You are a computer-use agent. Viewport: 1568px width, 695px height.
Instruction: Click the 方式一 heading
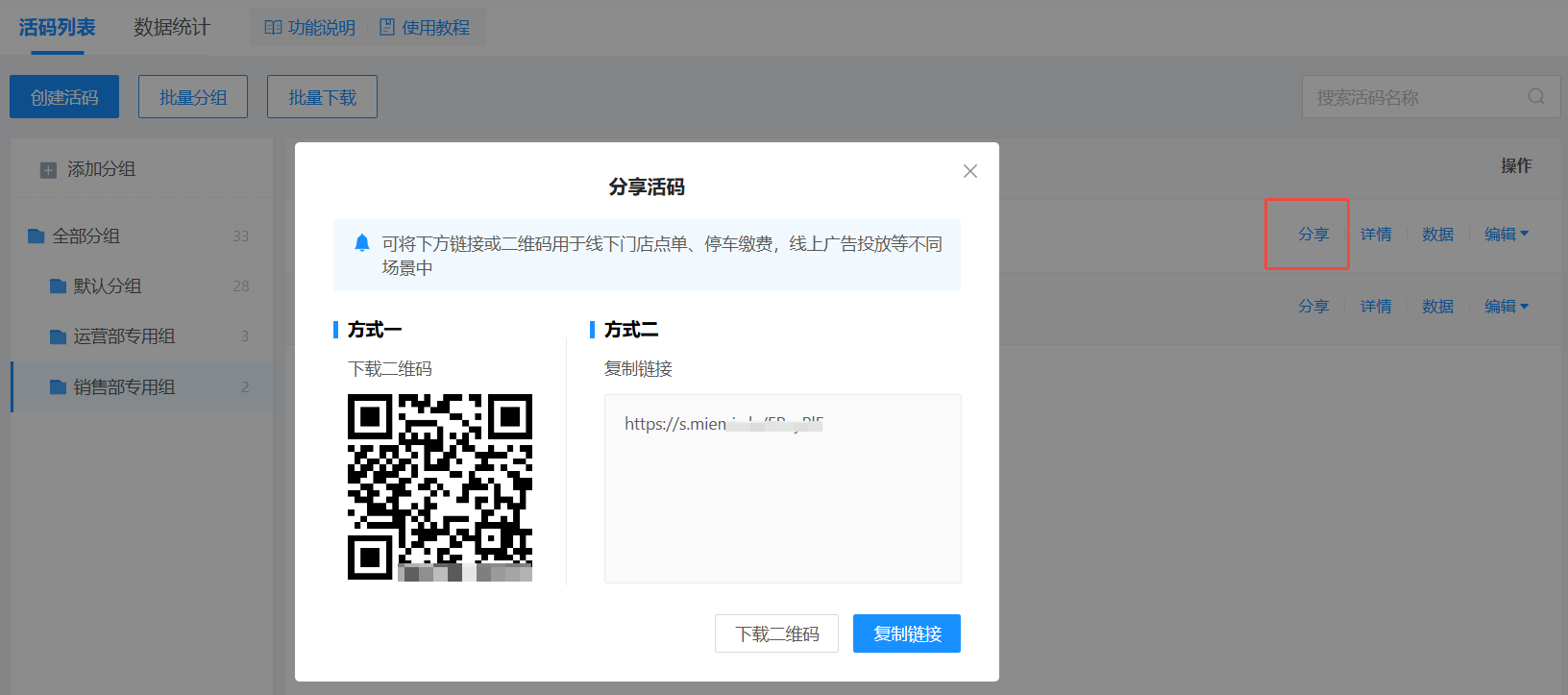(x=375, y=330)
